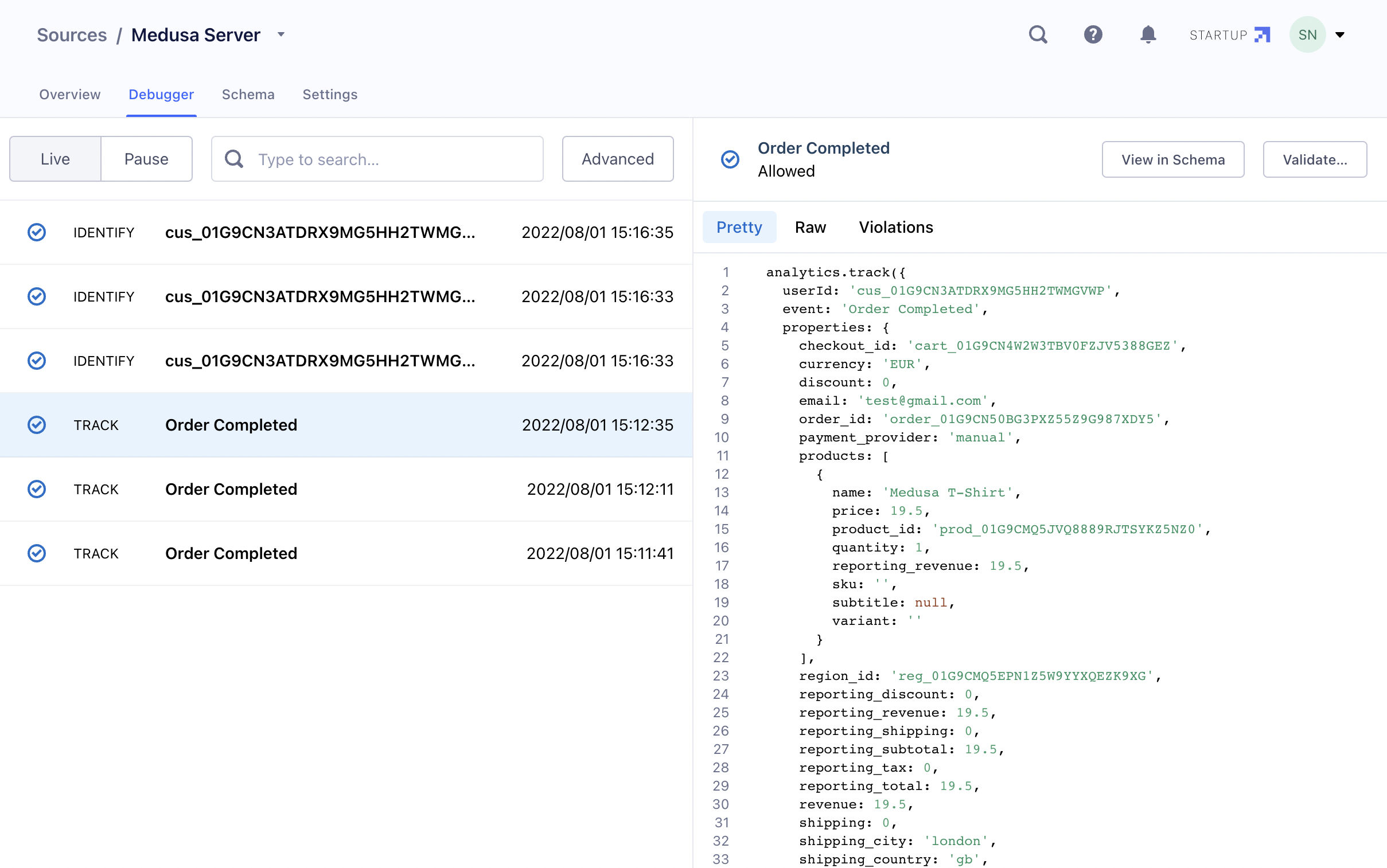Switch to the Overview tab

point(69,94)
